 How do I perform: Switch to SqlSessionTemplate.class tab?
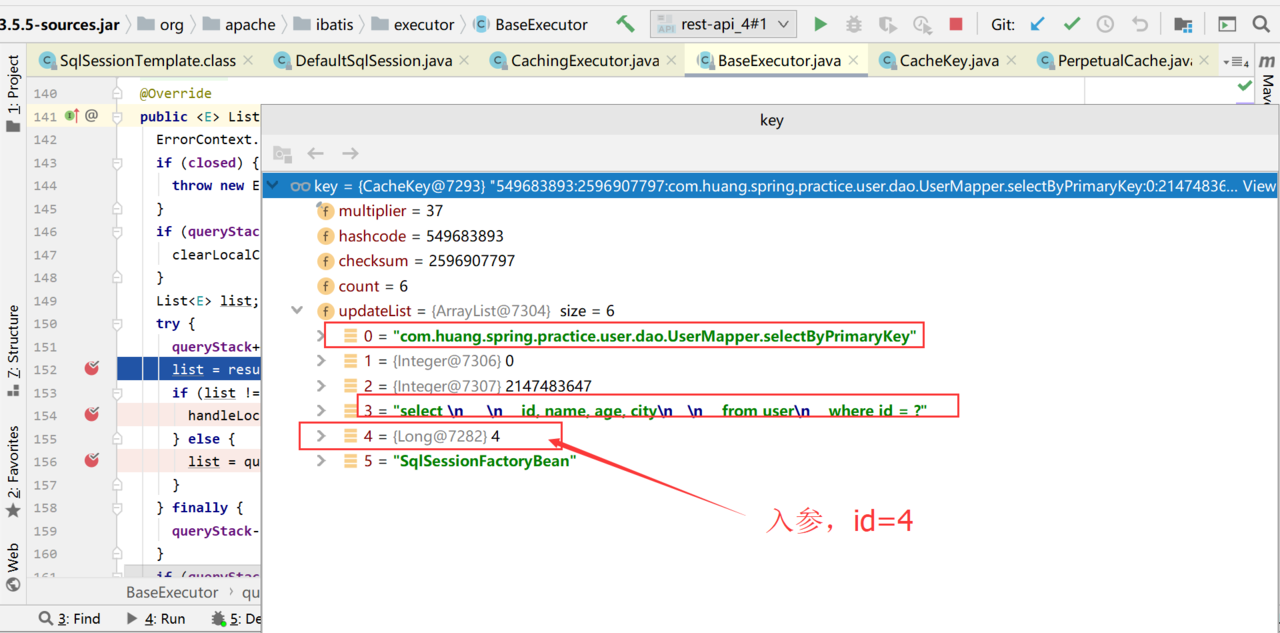click(x=147, y=61)
